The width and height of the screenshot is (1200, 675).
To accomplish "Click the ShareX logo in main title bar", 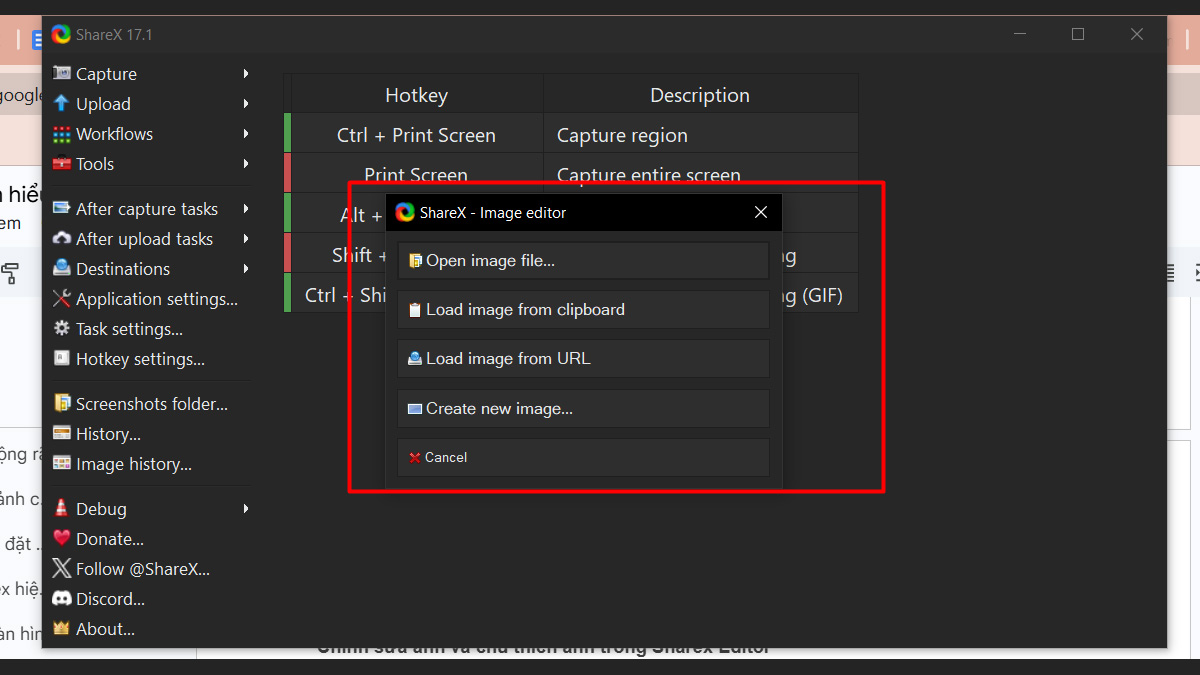I will click(61, 34).
